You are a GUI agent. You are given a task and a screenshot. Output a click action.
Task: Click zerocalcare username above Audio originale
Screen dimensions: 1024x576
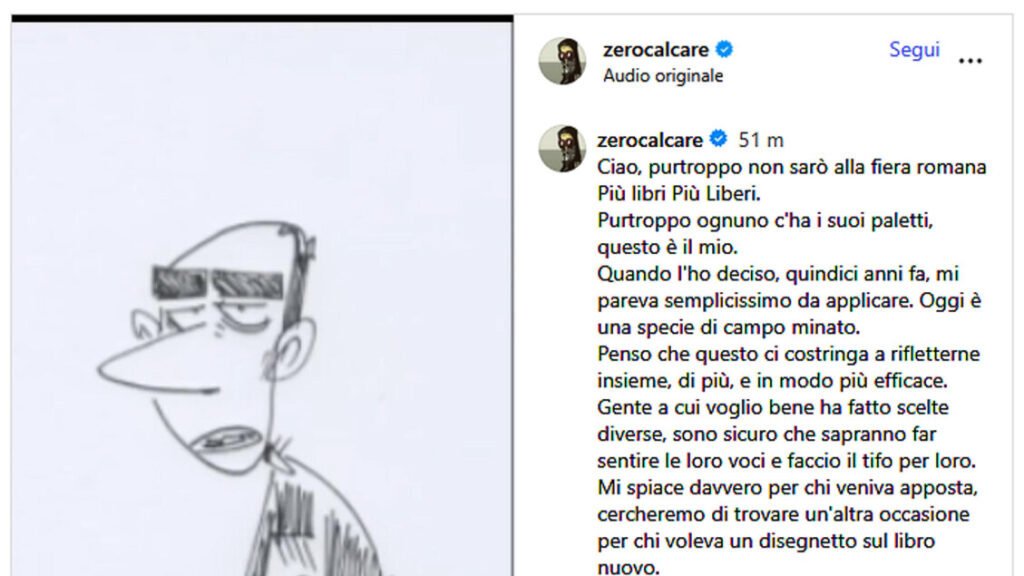point(656,50)
